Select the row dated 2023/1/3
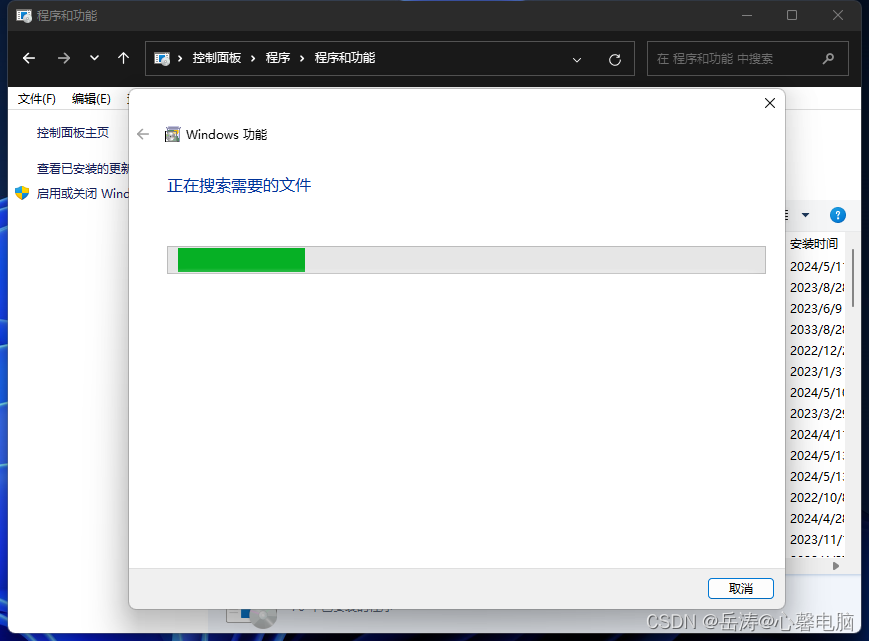 (x=817, y=372)
